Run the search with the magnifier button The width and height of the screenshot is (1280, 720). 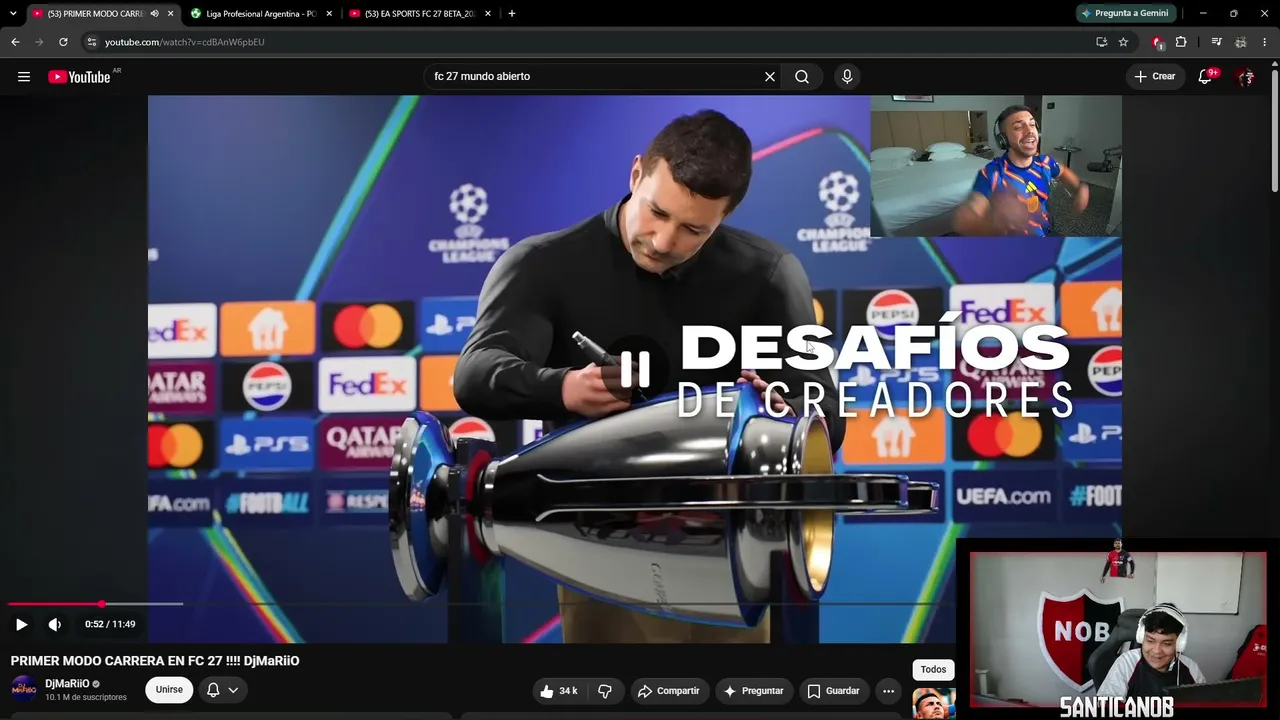(x=802, y=77)
